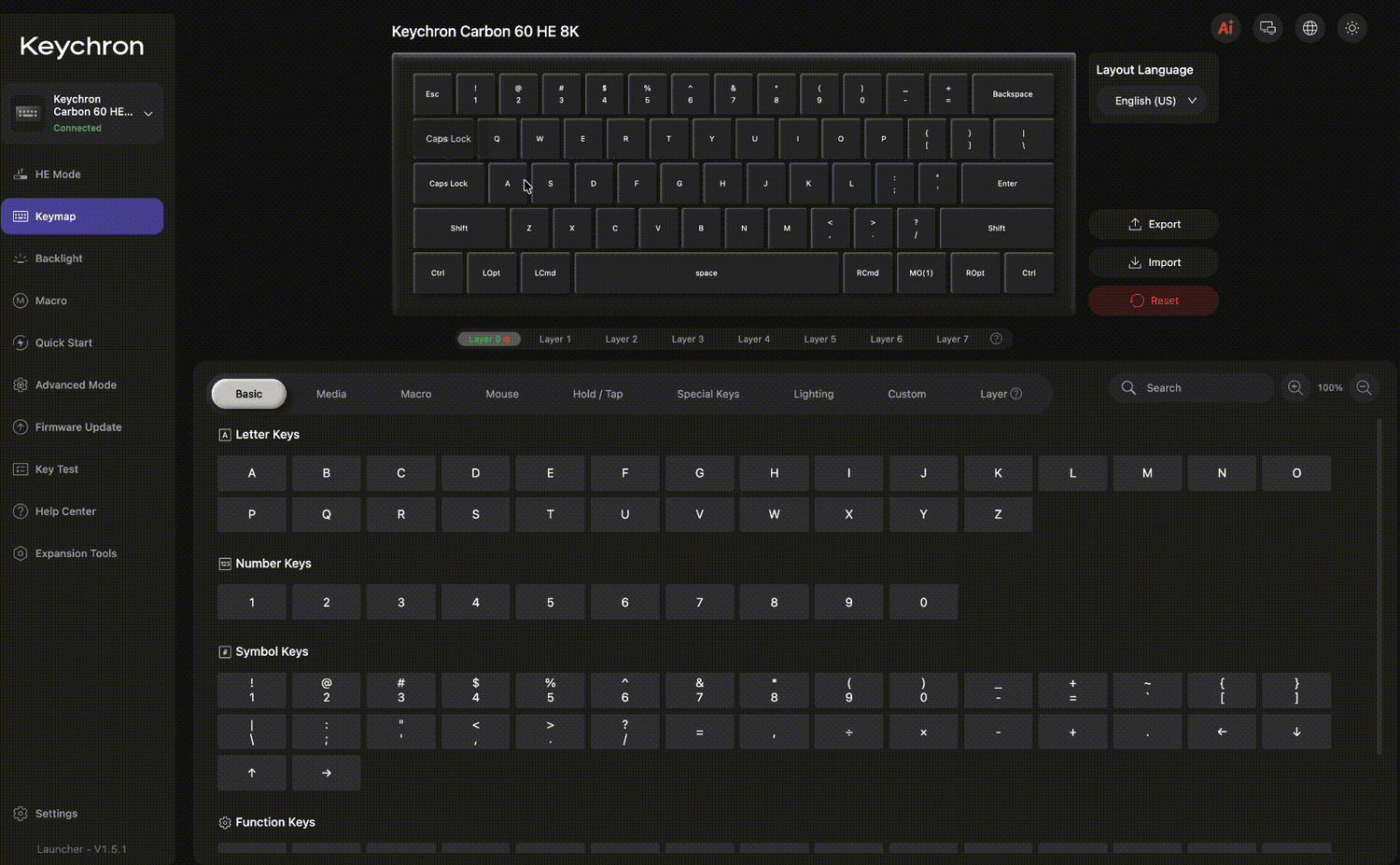Select Keymap in the sidebar
This screenshot has height=865, width=1400.
[x=82, y=216]
